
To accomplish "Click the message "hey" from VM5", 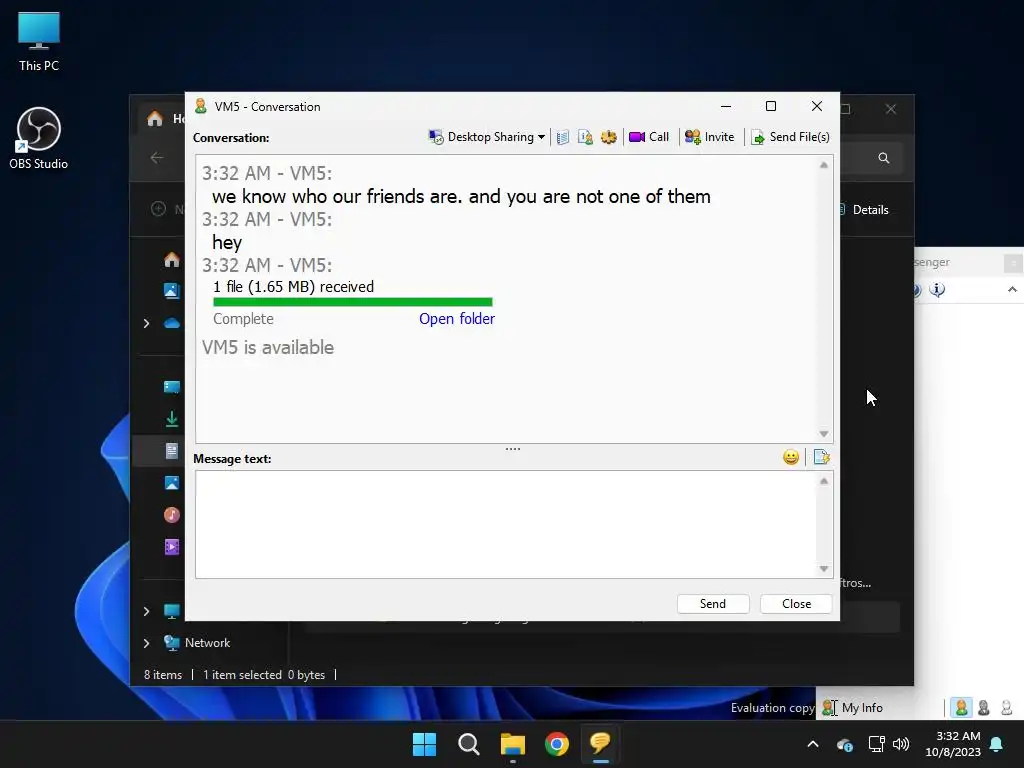I will pyautogui.click(x=227, y=242).
